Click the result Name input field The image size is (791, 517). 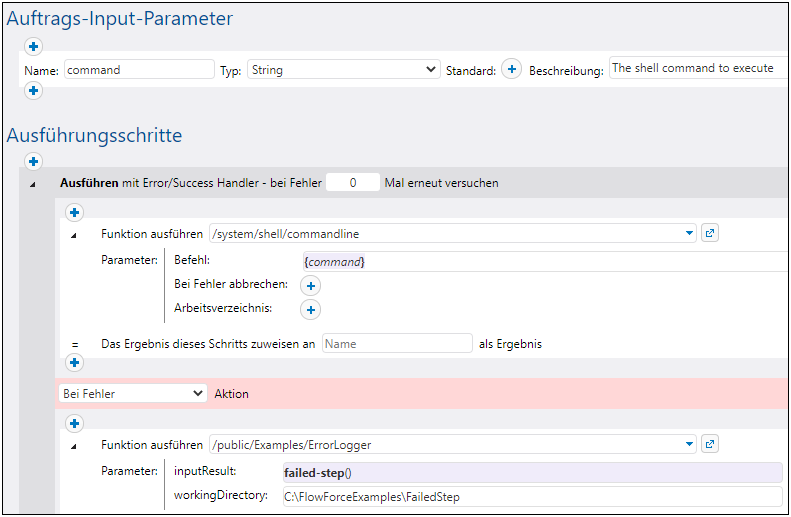[396, 343]
